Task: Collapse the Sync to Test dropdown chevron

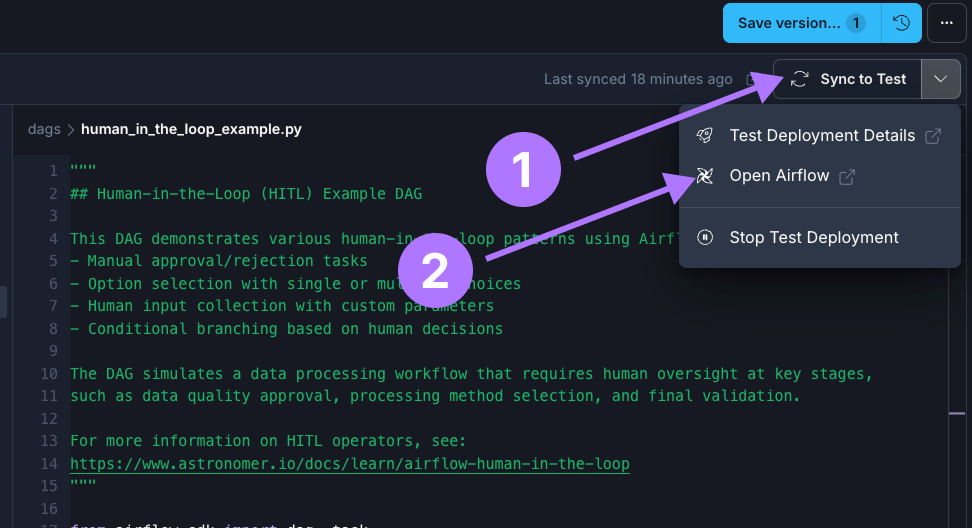Action: [x=941, y=79]
